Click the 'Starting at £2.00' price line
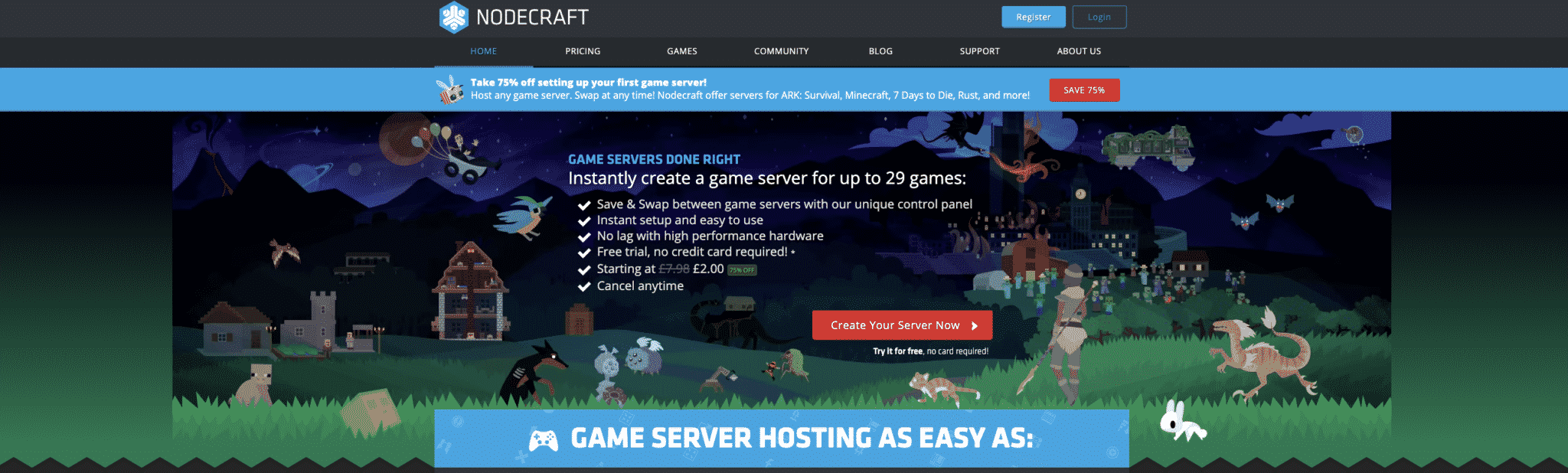 [660, 269]
